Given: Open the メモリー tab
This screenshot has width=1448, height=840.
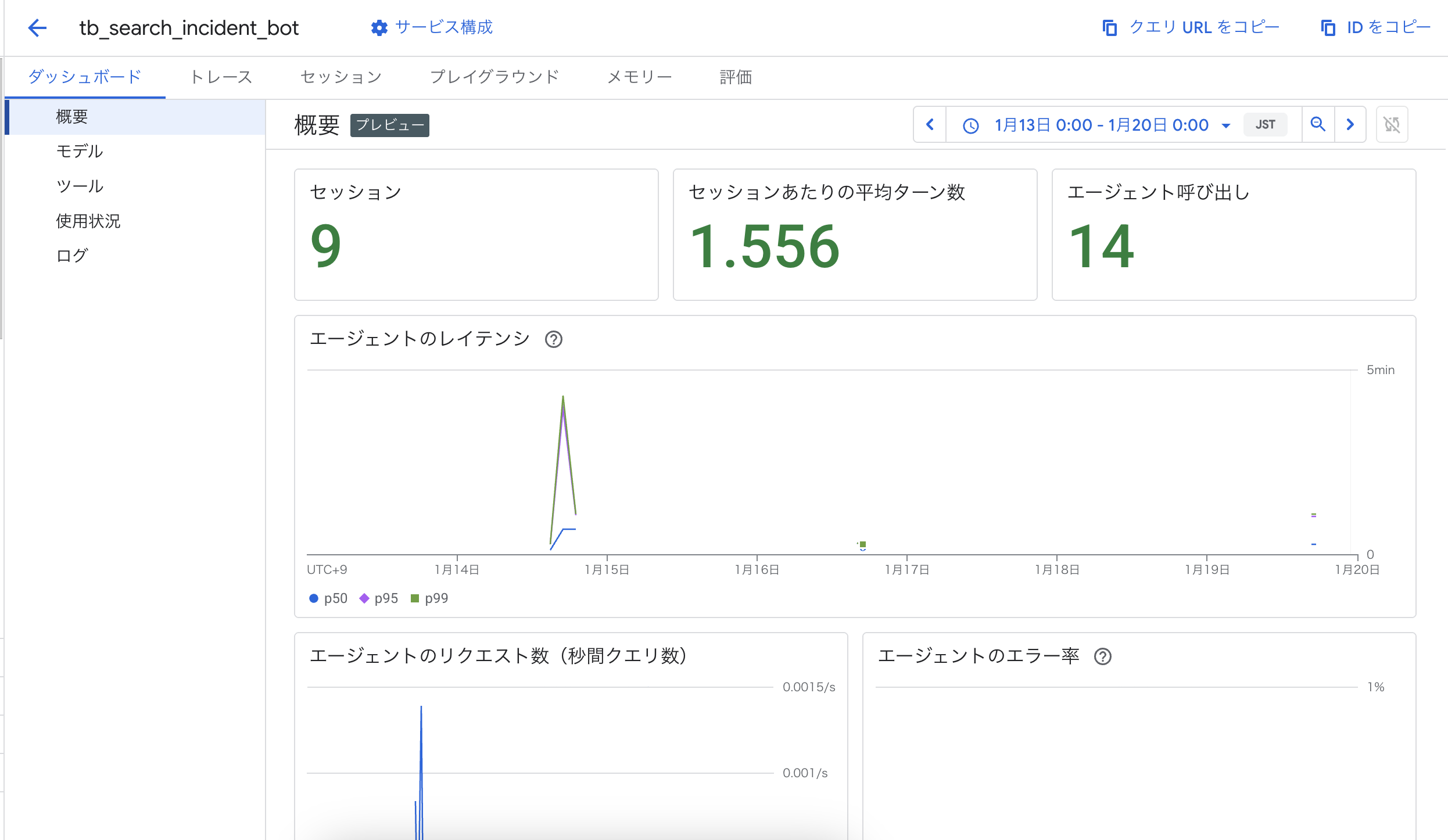Looking at the screenshot, I should 639,77.
